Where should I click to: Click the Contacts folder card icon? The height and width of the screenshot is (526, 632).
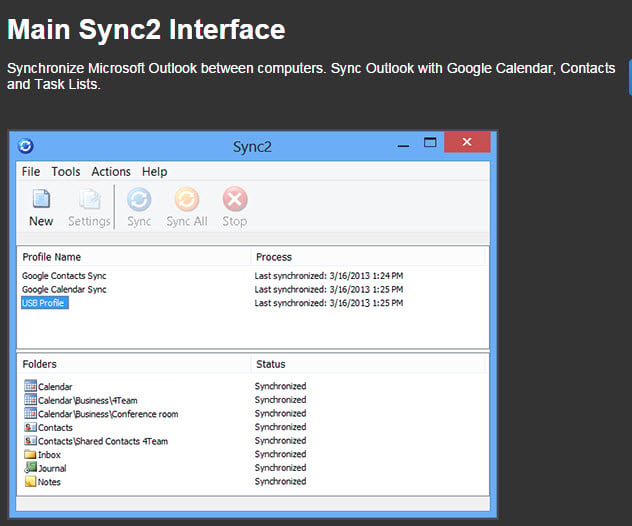30,427
